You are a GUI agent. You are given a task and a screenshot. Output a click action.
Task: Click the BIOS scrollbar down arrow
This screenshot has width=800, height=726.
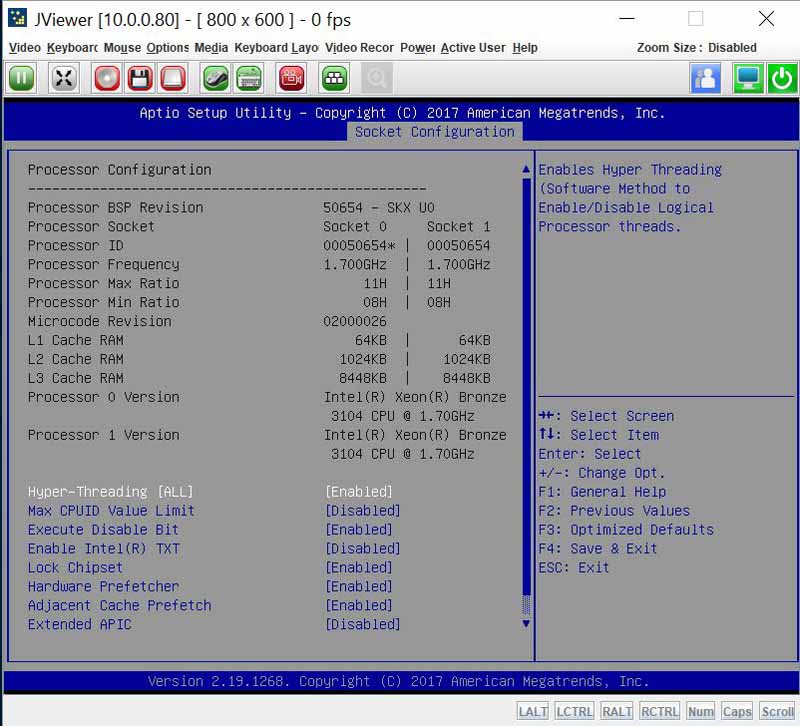click(x=527, y=624)
